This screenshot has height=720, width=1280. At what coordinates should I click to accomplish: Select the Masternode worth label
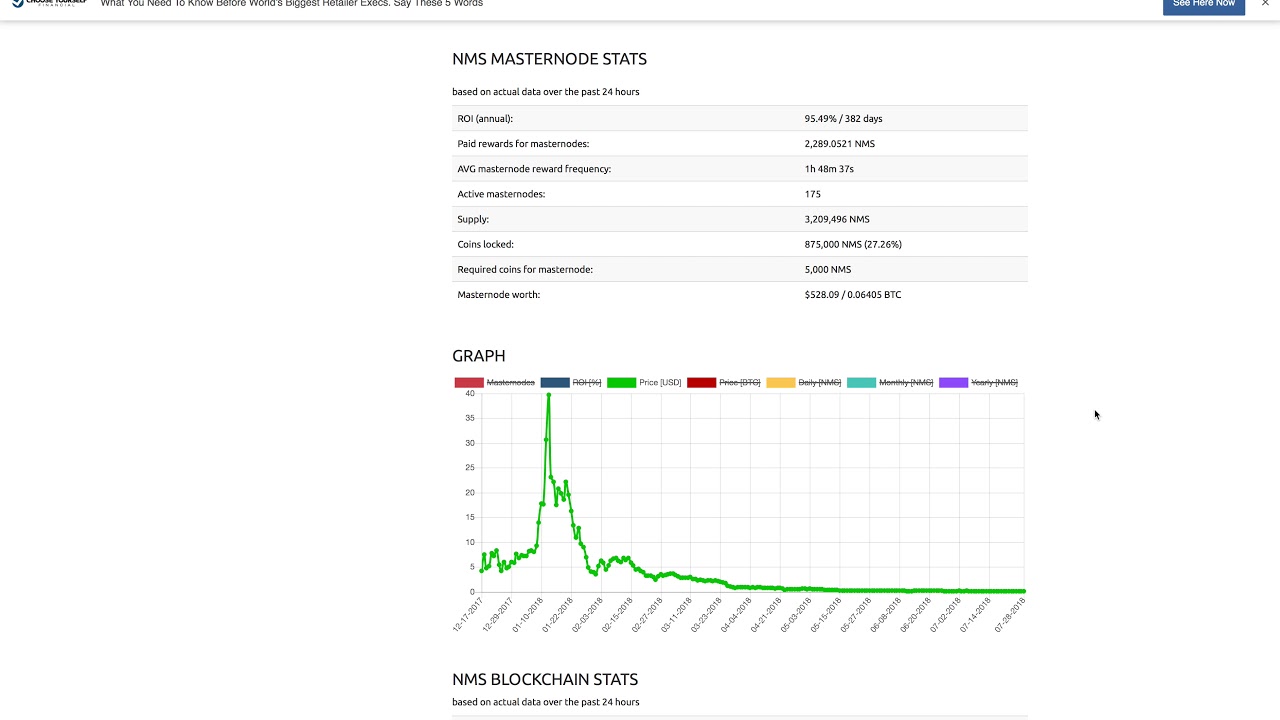pyautogui.click(x=498, y=295)
